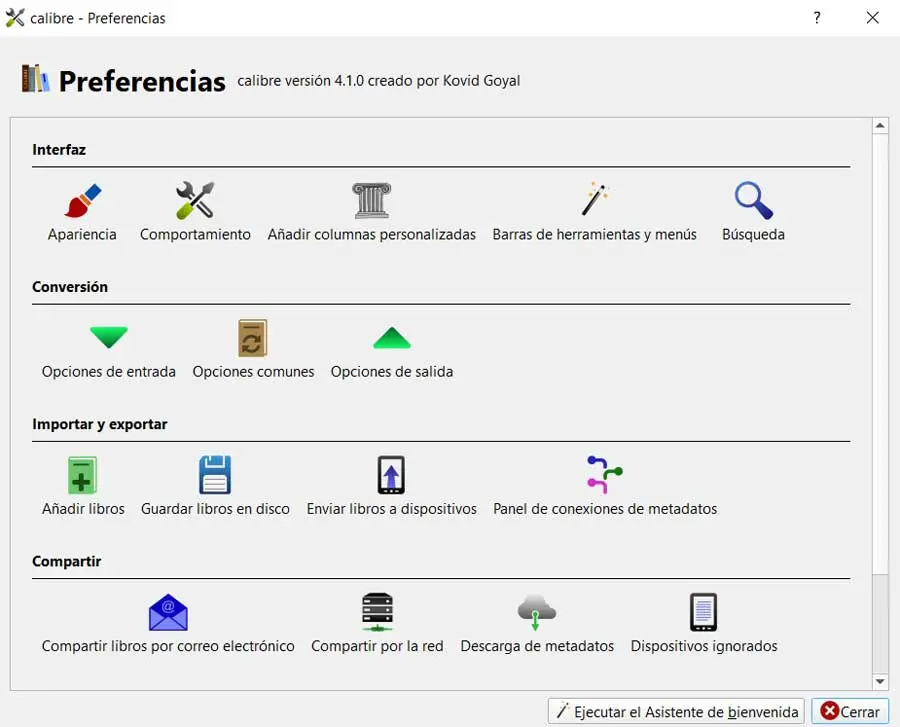Click the vertical scrollbar thumb

click(880, 353)
